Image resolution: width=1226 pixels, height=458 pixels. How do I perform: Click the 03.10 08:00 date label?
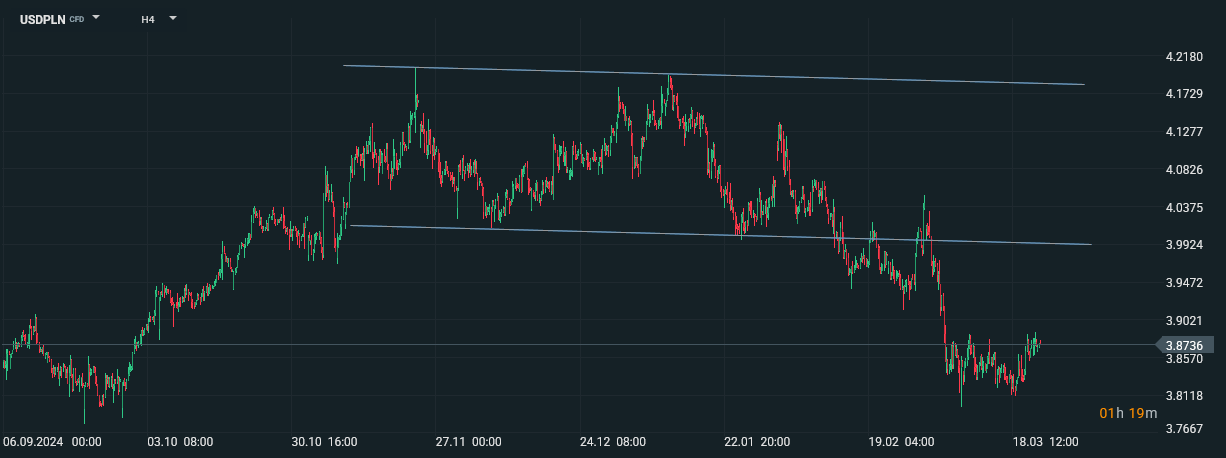tap(178, 441)
